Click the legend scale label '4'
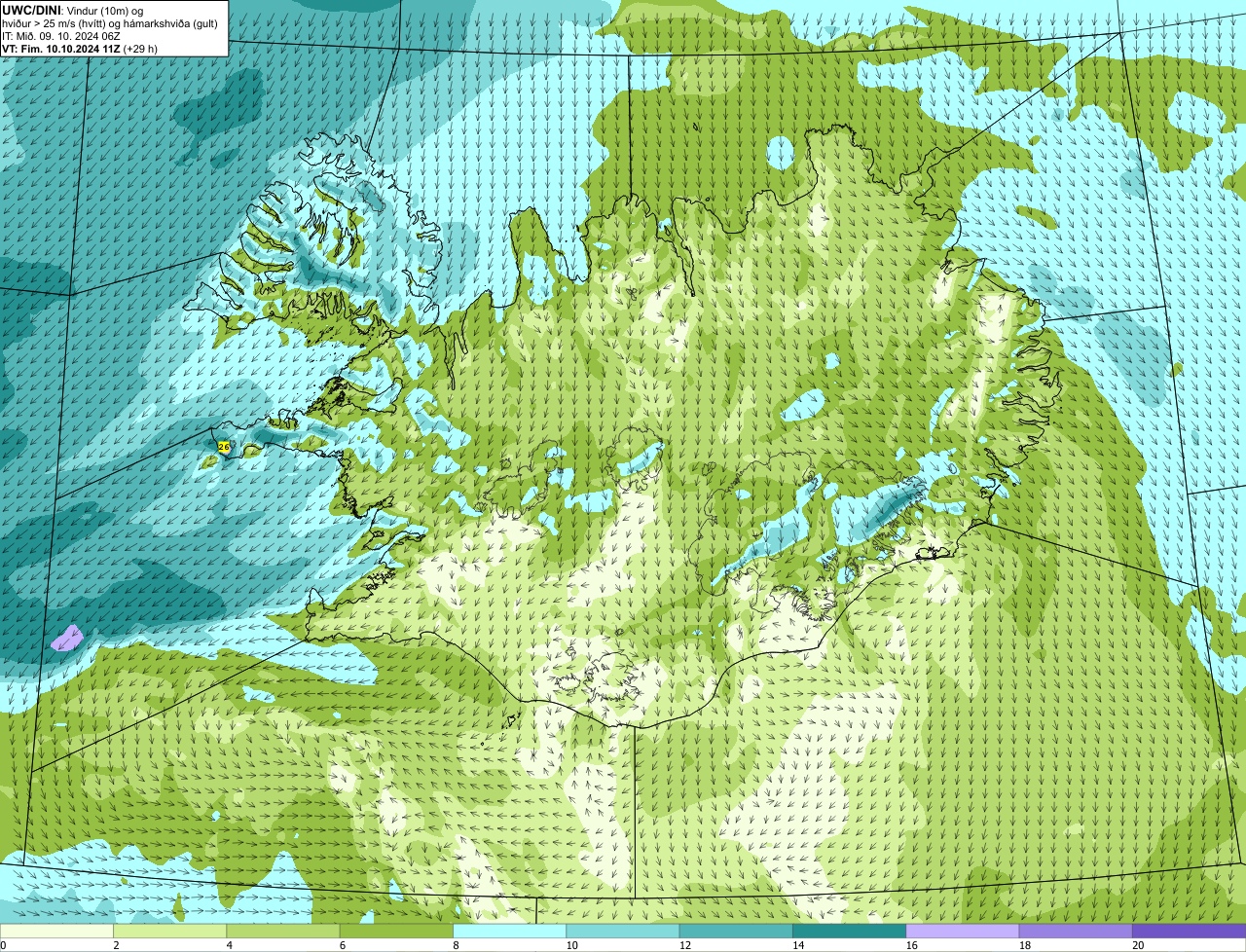Screen dimensions: 1246x952 point(230,945)
